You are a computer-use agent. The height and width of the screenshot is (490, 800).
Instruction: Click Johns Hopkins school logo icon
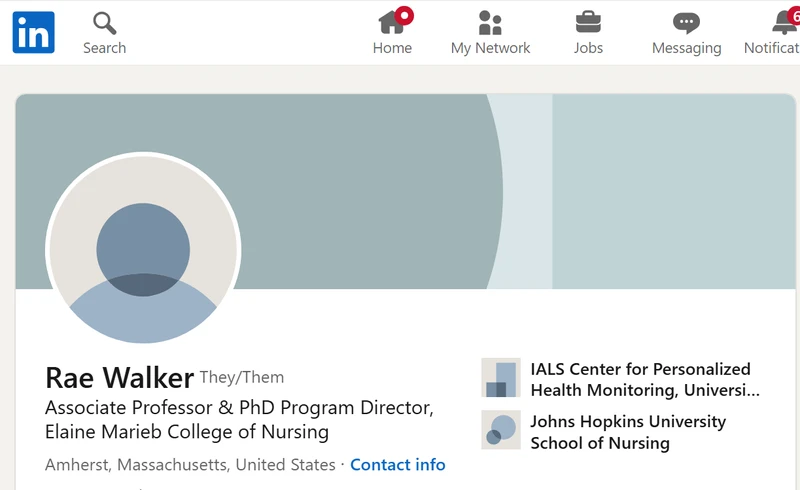501,430
